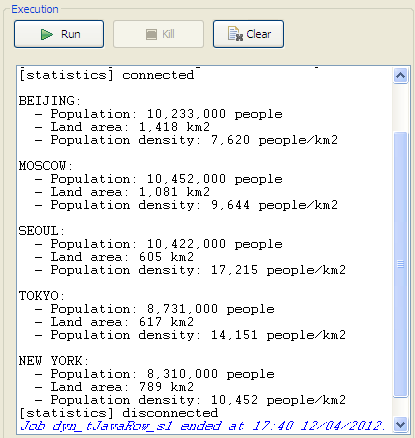Clear the execution console output

pos(249,34)
